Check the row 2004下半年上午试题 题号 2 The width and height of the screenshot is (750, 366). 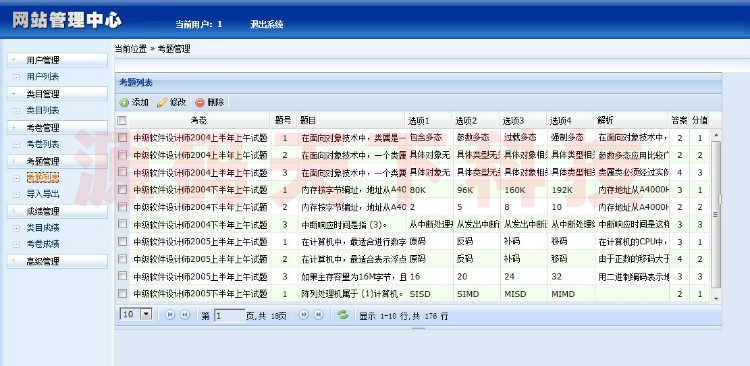pyautogui.click(x=122, y=207)
